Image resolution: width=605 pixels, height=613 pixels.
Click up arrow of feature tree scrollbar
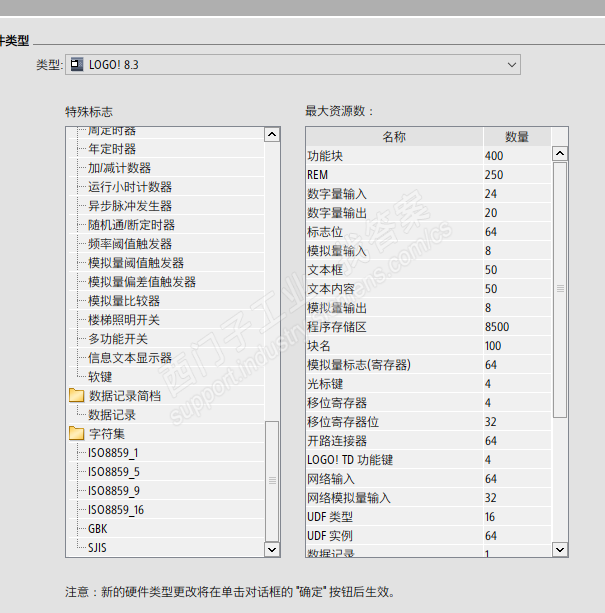pos(272,135)
